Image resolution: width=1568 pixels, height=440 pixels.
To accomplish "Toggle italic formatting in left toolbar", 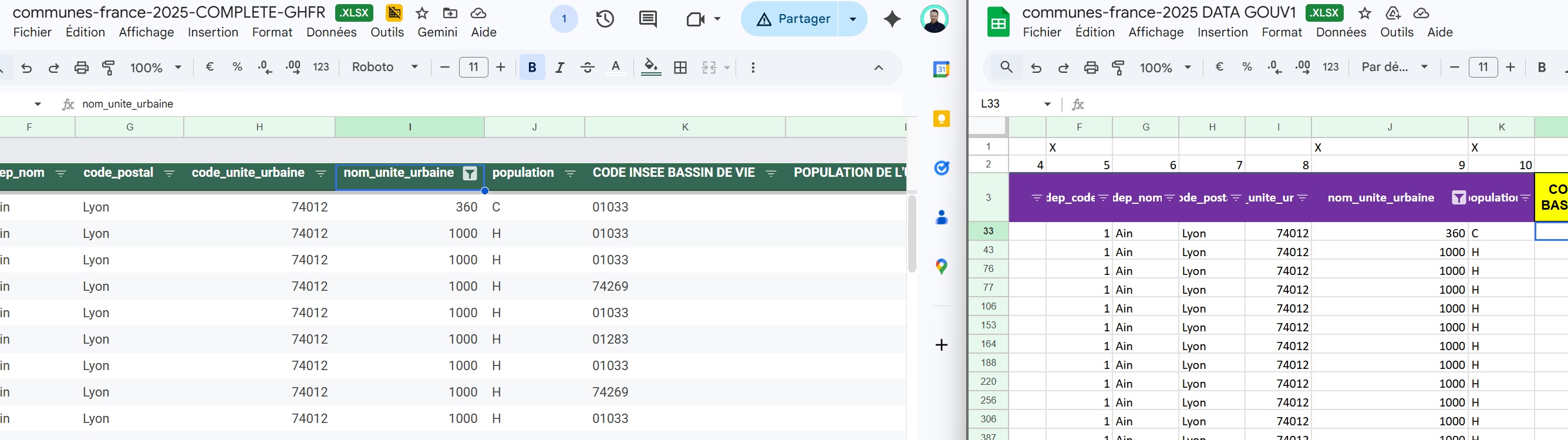I will [x=559, y=68].
